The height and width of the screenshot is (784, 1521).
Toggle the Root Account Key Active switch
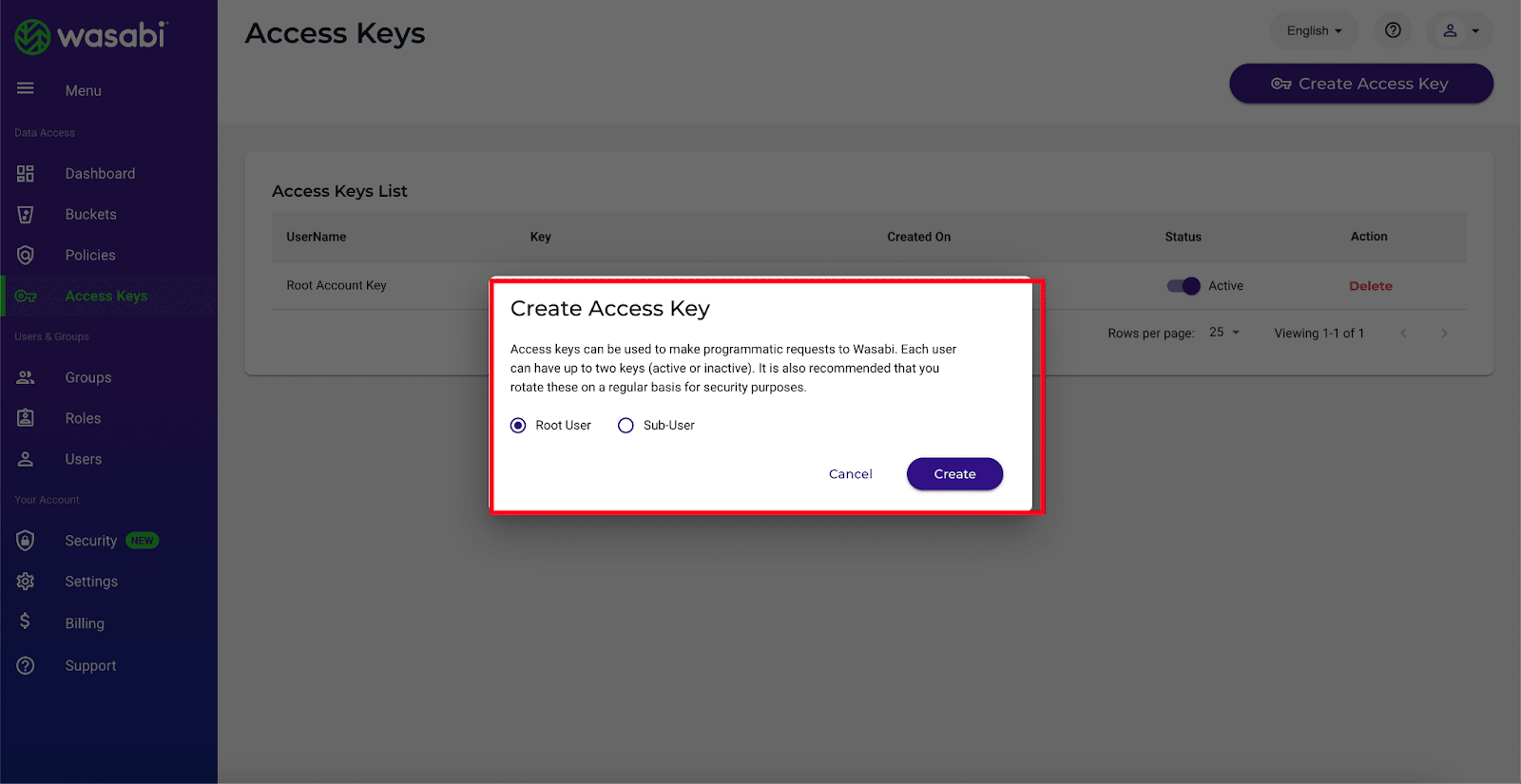(x=1184, y=286)
